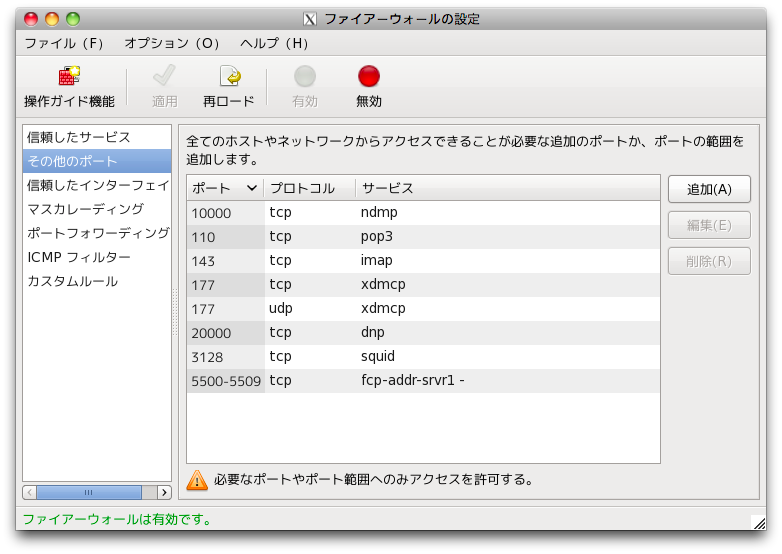Select 信頼したサービス in the sidebar
782x554 pixels.
coord(79,137)
